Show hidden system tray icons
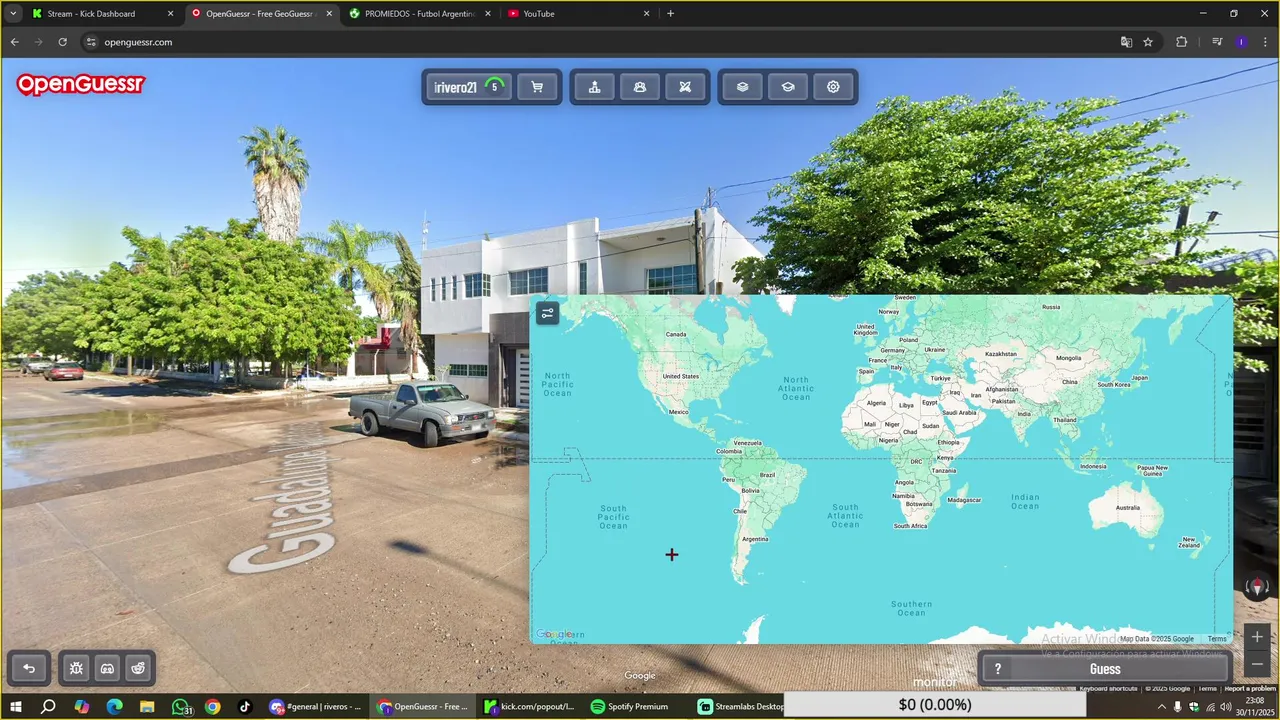The image size is (1280, 720). [1164, 707]
